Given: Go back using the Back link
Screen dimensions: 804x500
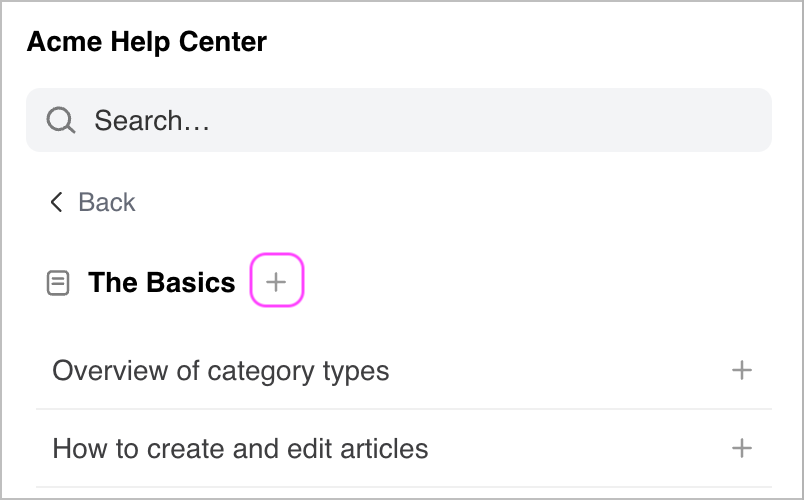Looking at the screenshot, I should pos(93,202).
